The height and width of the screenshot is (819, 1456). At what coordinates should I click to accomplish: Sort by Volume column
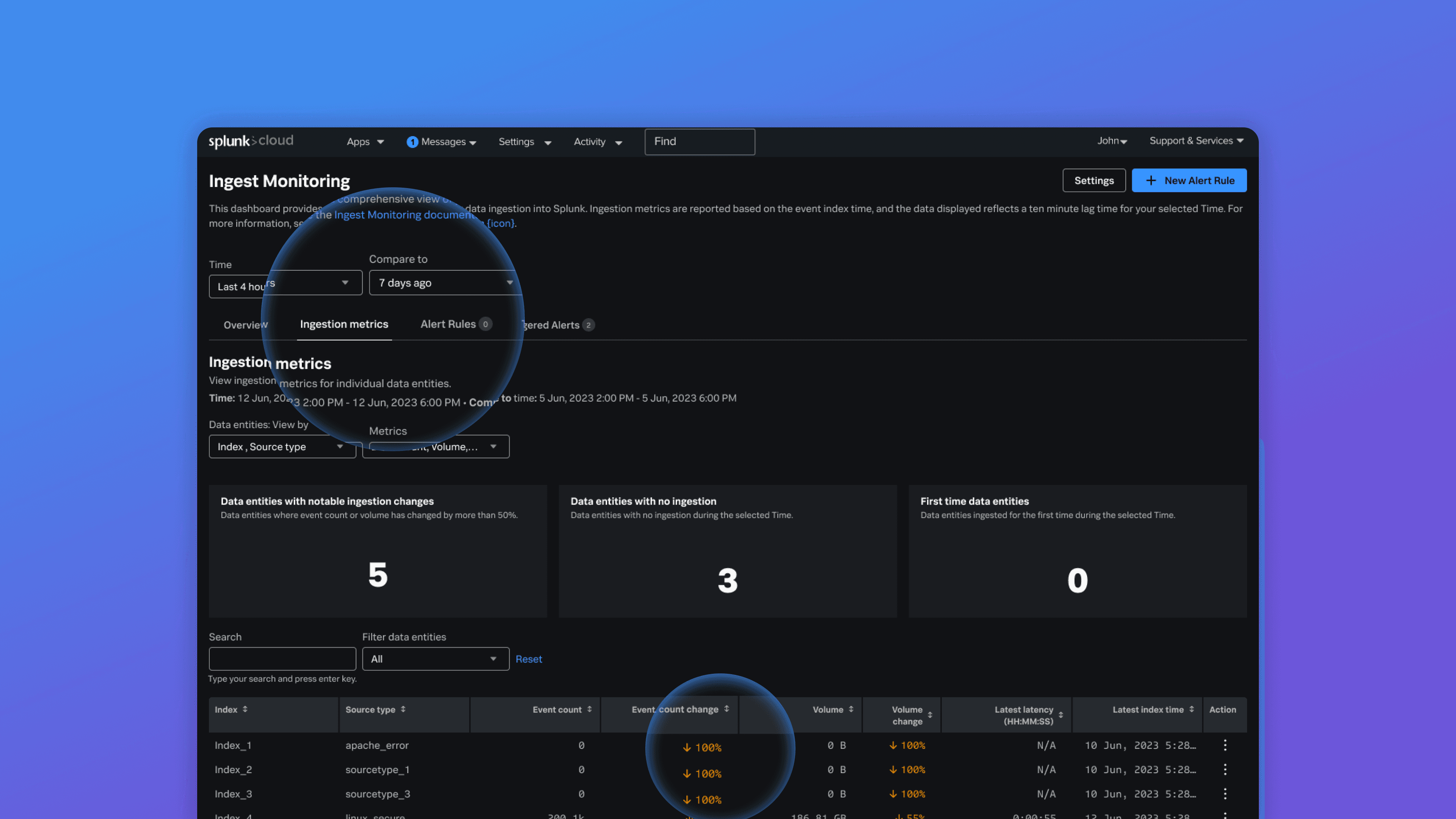click(x=850, y=709)
